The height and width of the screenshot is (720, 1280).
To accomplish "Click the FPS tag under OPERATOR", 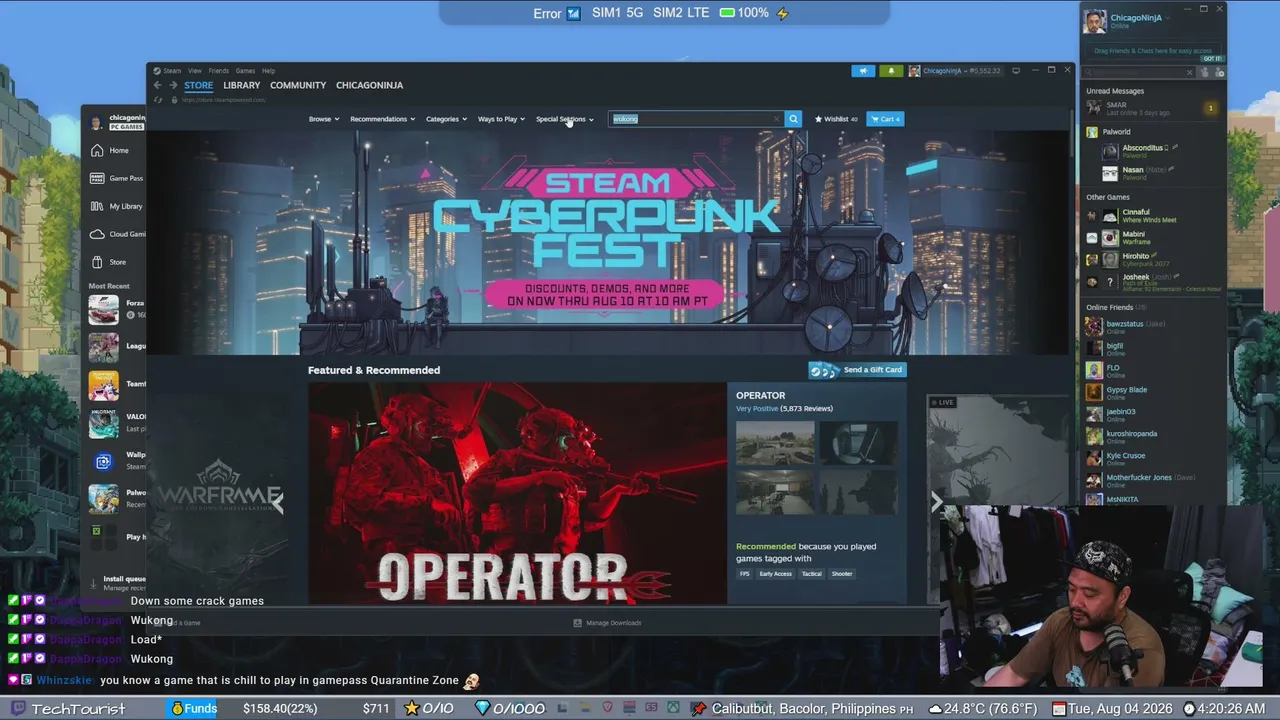I will tap(744, 574).
